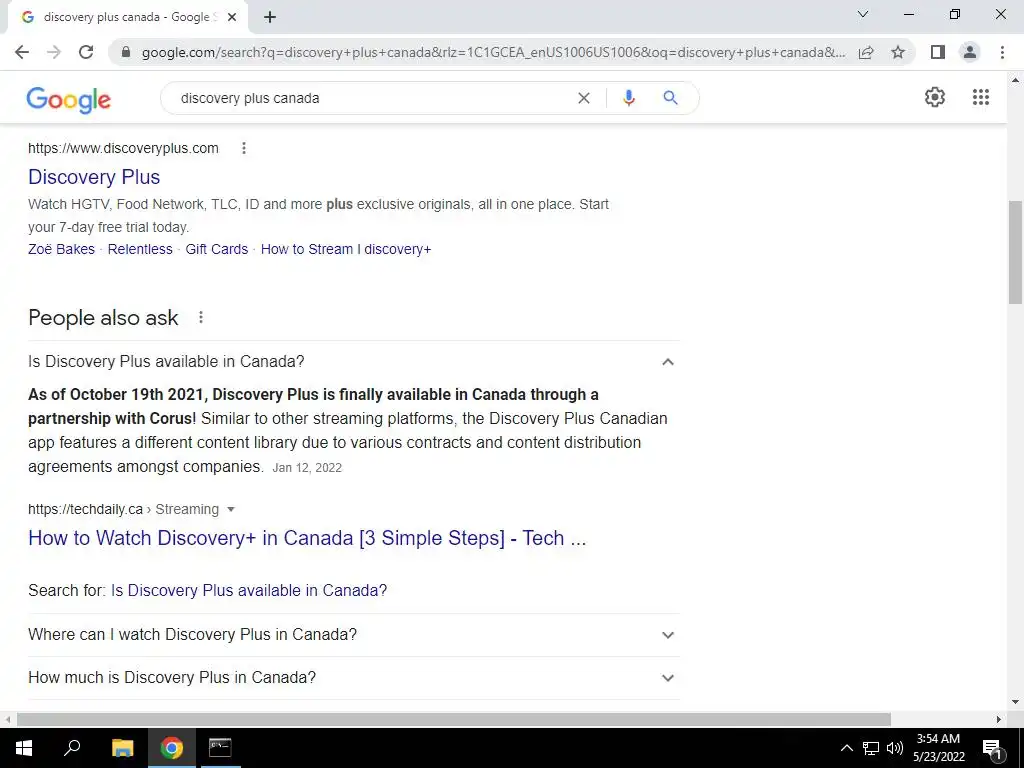Click the vertical scrollbar thumb
This screenshot has width=1024, height=768.
pos(1016,252)
